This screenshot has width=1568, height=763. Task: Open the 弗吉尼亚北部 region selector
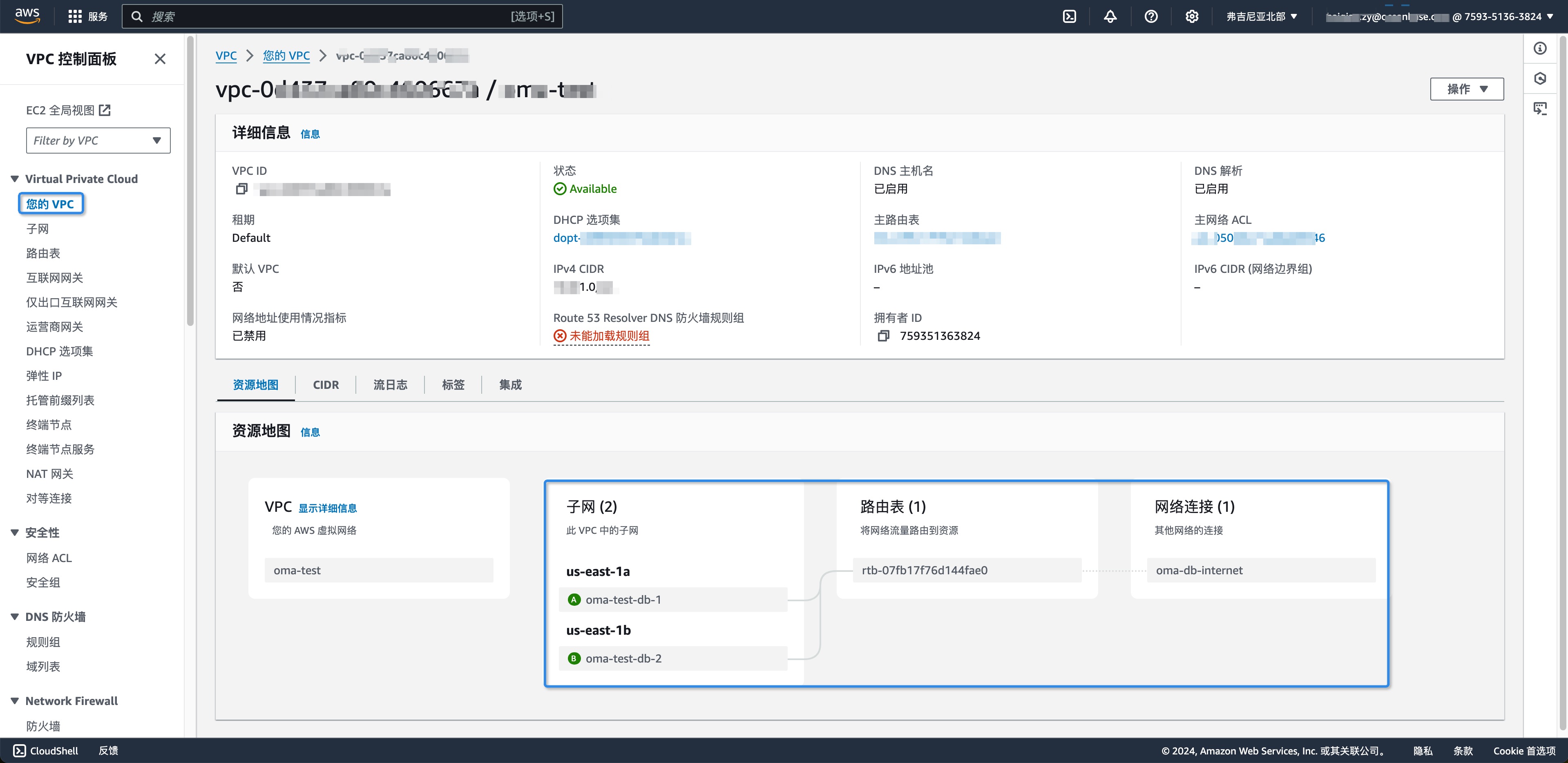tap(1262, 16)
